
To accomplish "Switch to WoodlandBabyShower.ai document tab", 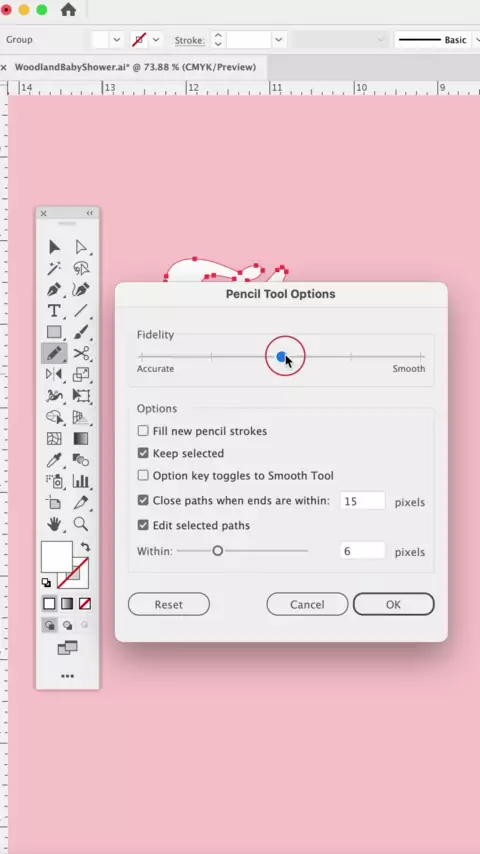I will click(135, 67).
